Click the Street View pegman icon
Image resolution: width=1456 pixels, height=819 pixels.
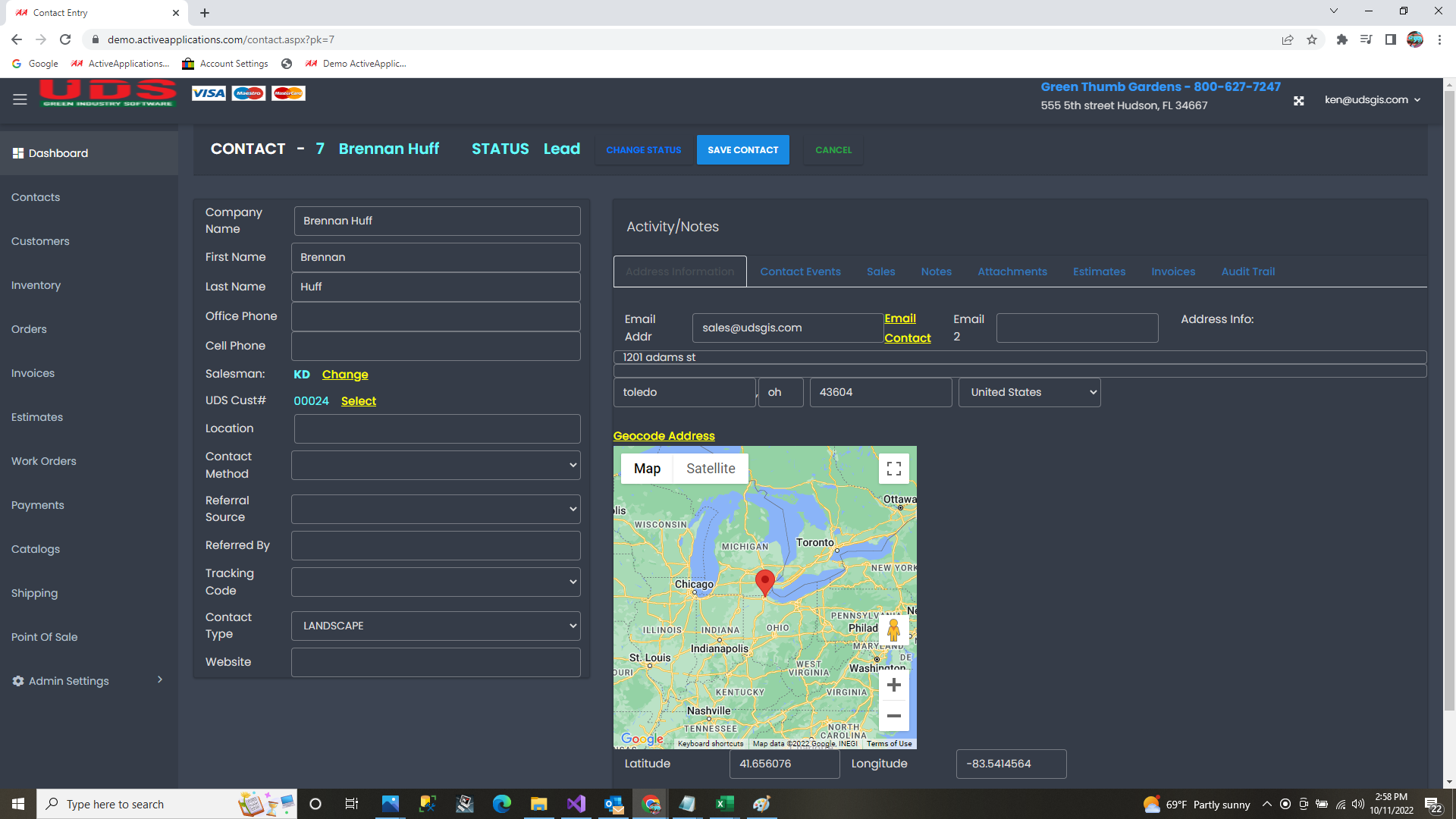point(893,630)
